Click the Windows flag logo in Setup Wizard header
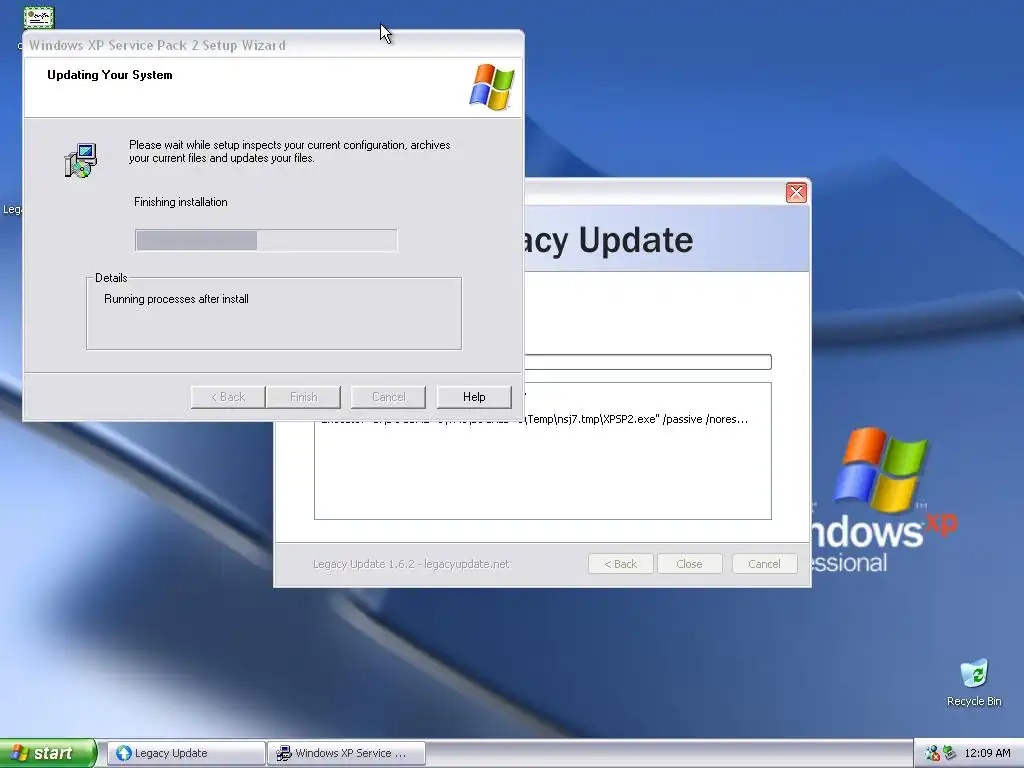The width and height of the screenshot is (1024, 768). [492, 87]
